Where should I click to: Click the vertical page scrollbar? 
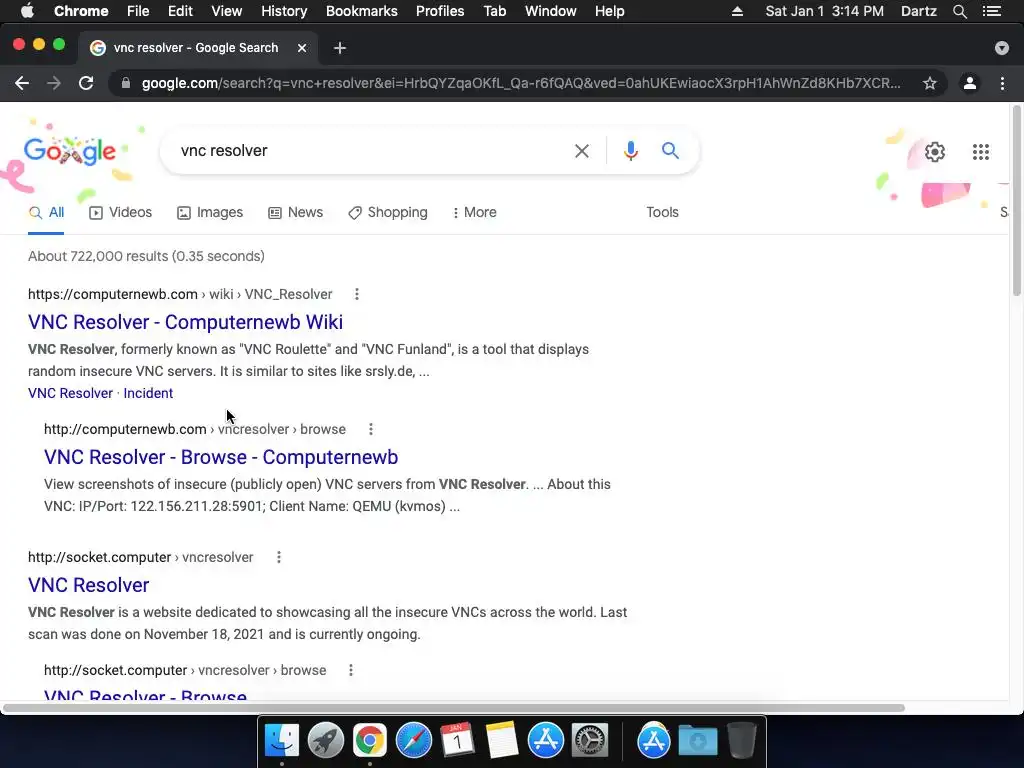1016,201
